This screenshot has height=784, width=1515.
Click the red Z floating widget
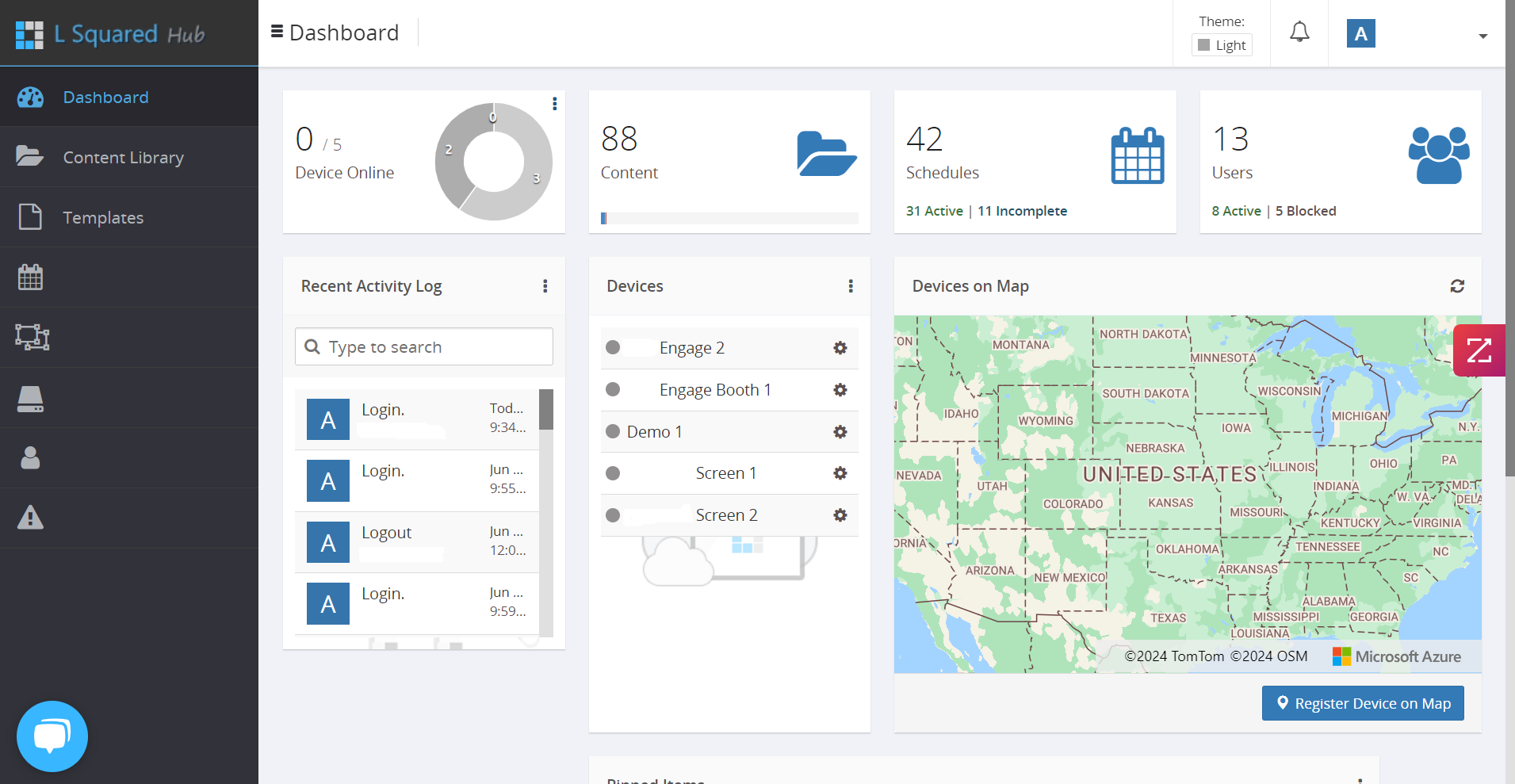tap(1479, 350)
